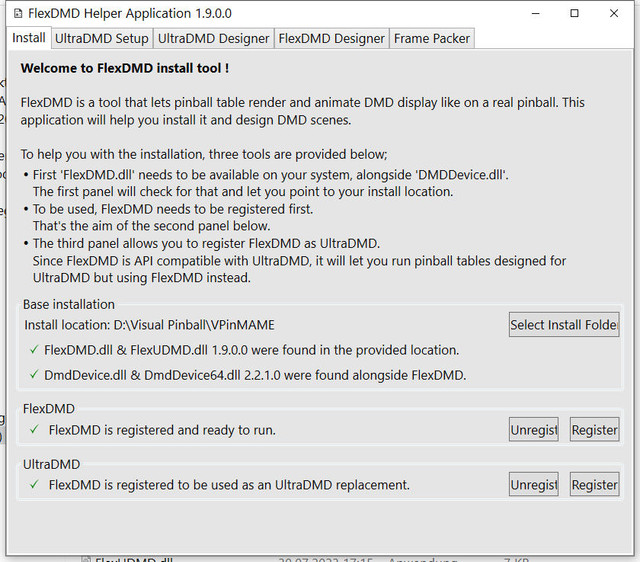The width and height of the screenshot is (640, 562).
Task: Click 'FlexDMD Helper Application 1.9.0.0' window title
Action: [x=130, y=13]
